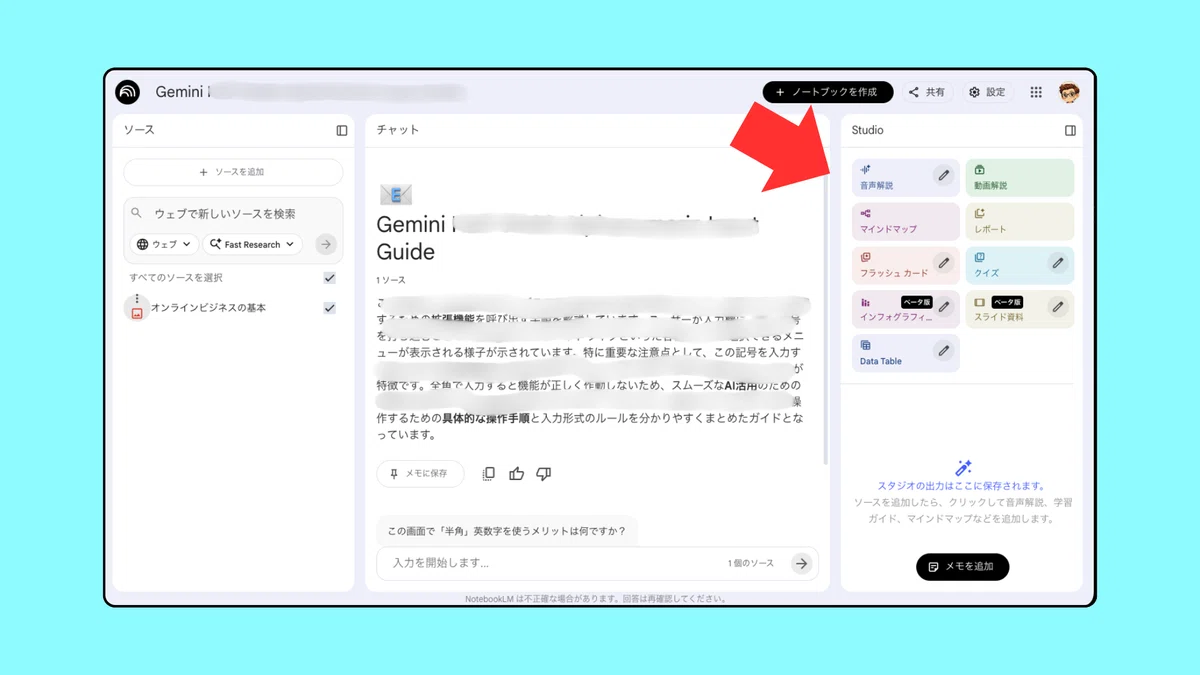Open options for オンラインビジネスの基本 source

click(137, 298)
